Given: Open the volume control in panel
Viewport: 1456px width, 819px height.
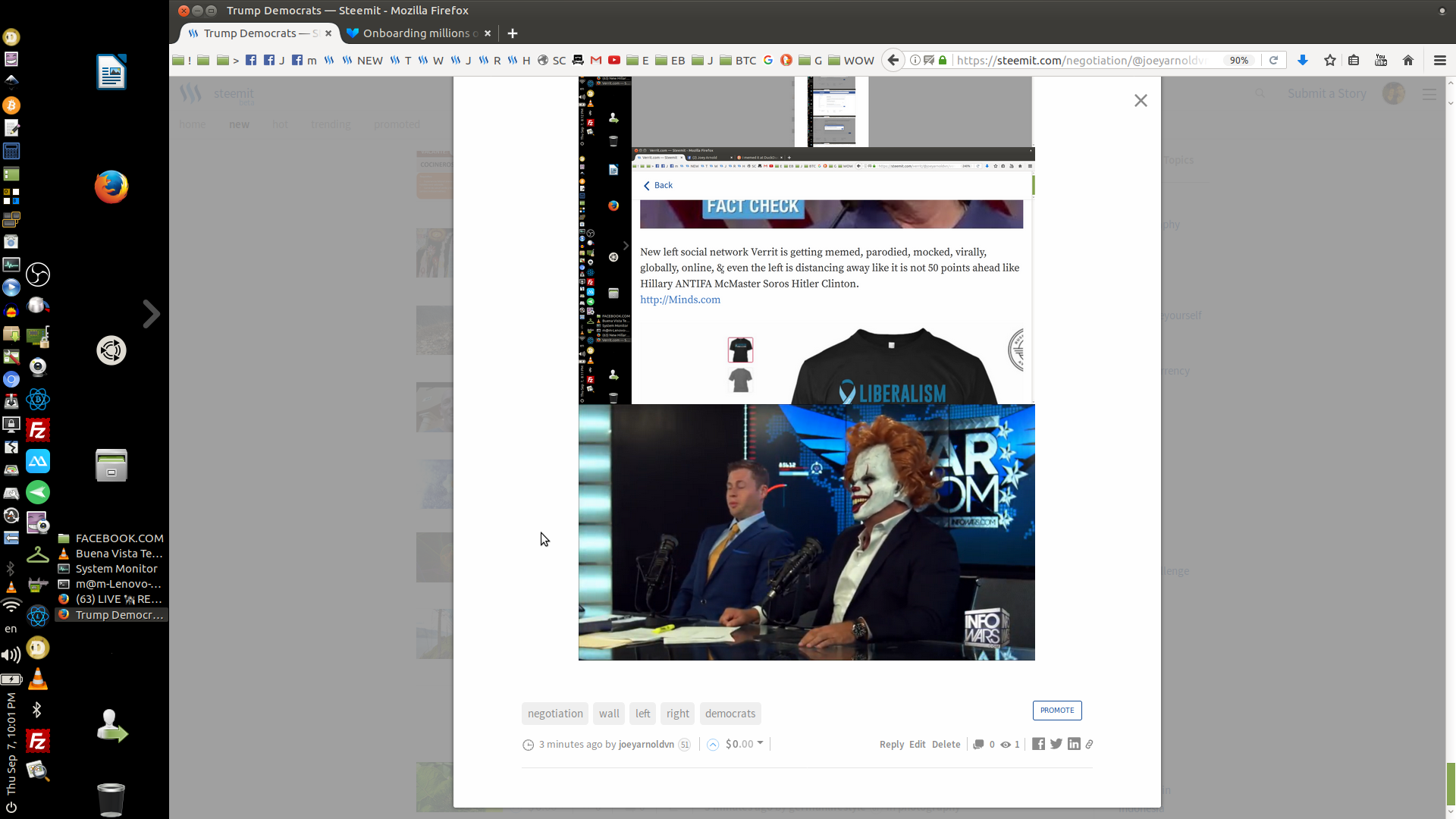Looking at the screenshot, I should click(11, 655).
